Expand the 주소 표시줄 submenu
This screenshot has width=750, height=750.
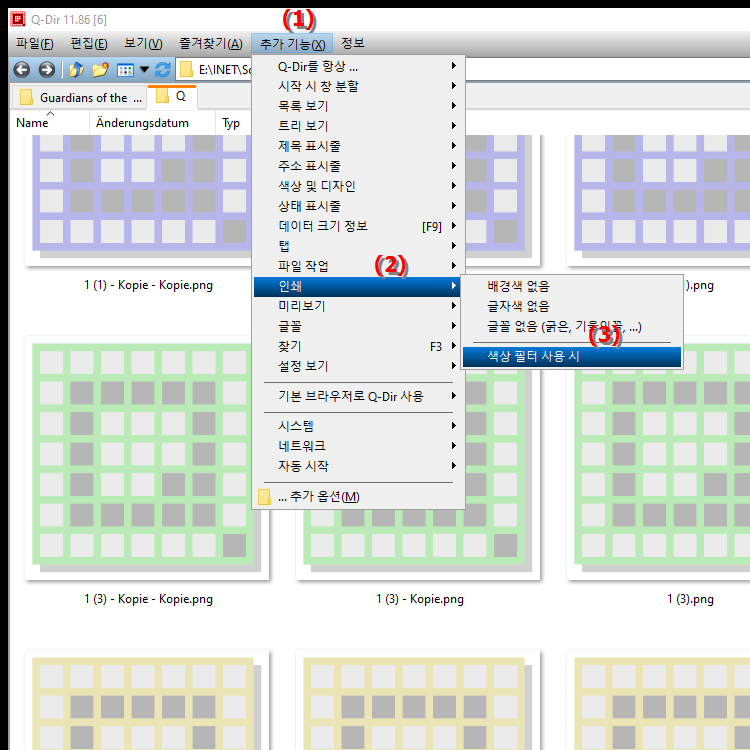pos(358,166)
